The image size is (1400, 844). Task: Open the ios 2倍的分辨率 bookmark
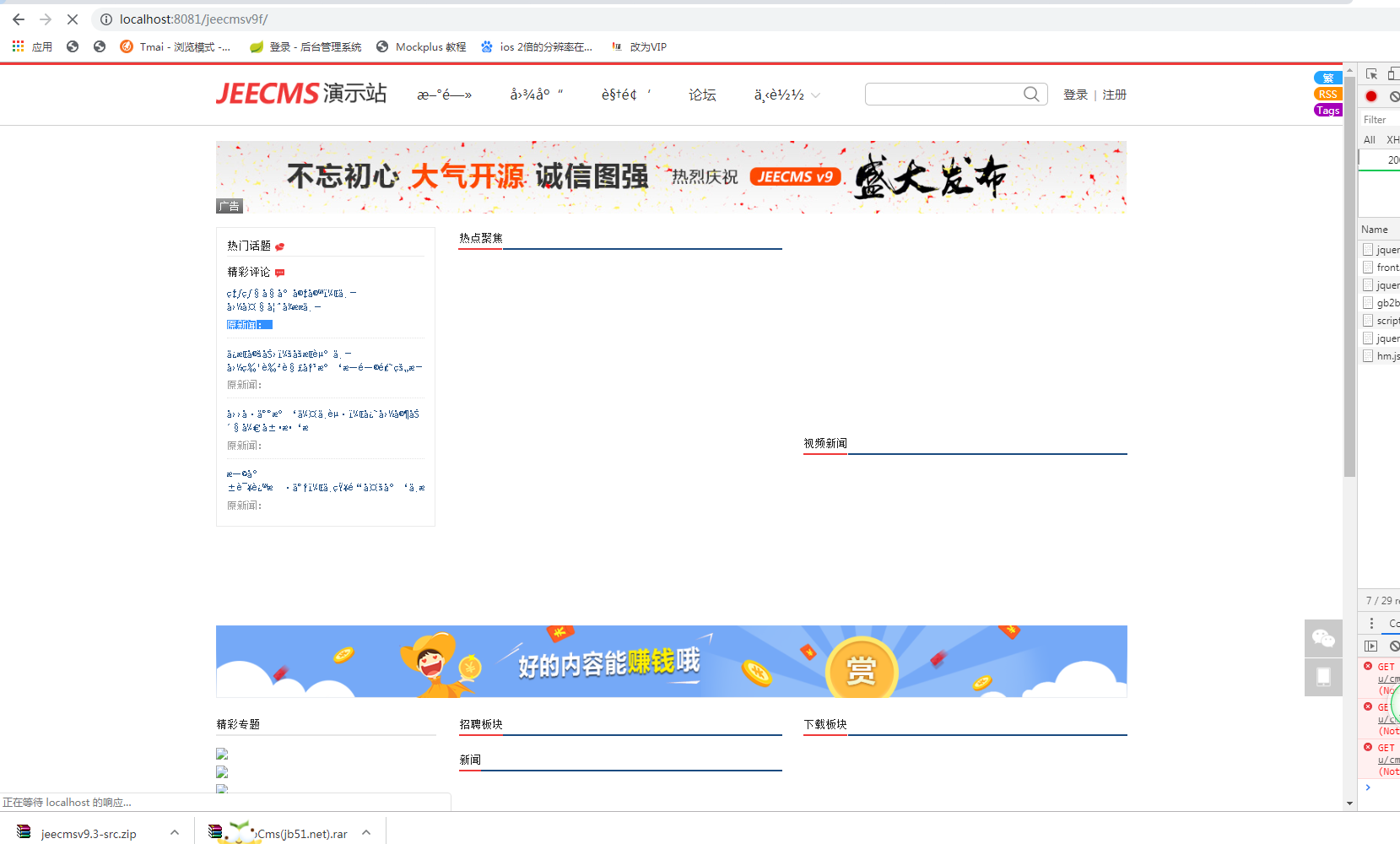[537, 47]
